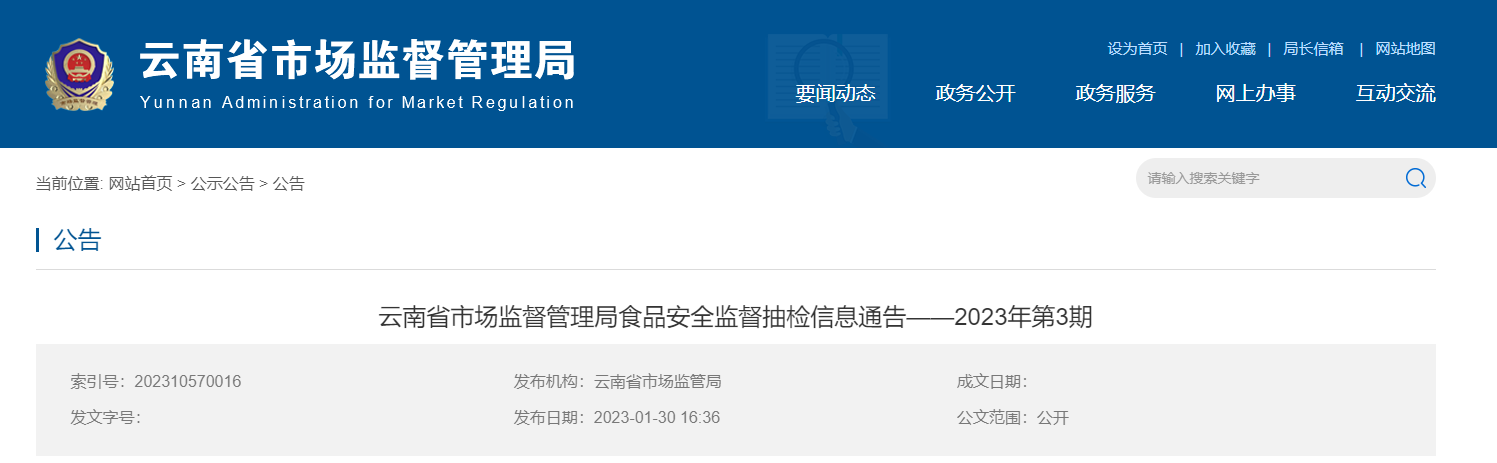Click the 设为首页 link
Image resolution: width=1497 pixels, height=463 pixels.
click(1137, 48)
